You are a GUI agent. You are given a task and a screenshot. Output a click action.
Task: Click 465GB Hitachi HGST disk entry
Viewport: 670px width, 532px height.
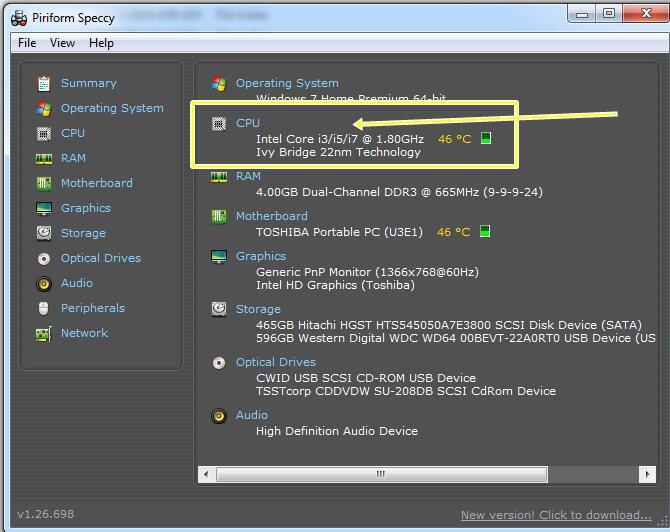click(449, 325)
